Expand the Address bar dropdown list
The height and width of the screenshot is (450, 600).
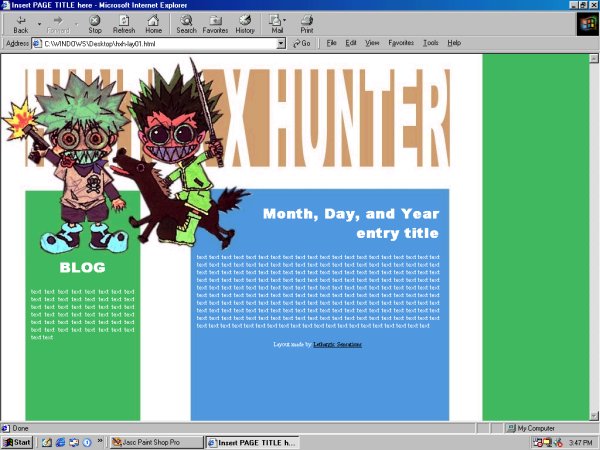click(281, 44)
